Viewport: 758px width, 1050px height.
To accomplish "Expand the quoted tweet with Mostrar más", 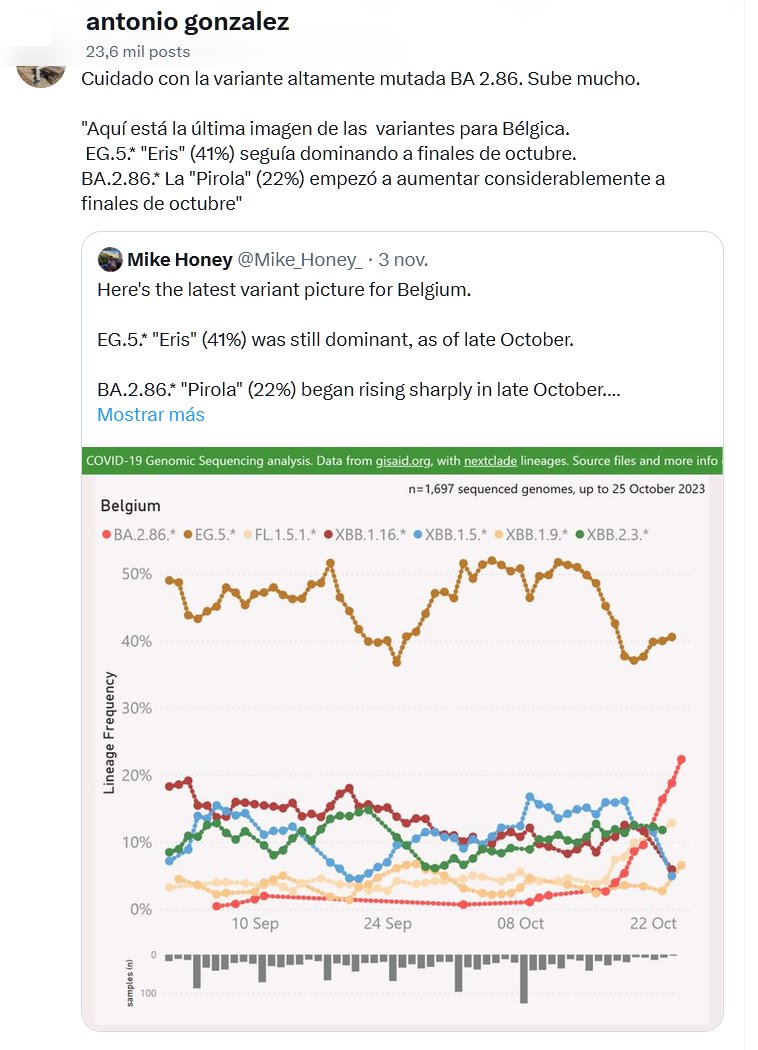I will (151, 414).
